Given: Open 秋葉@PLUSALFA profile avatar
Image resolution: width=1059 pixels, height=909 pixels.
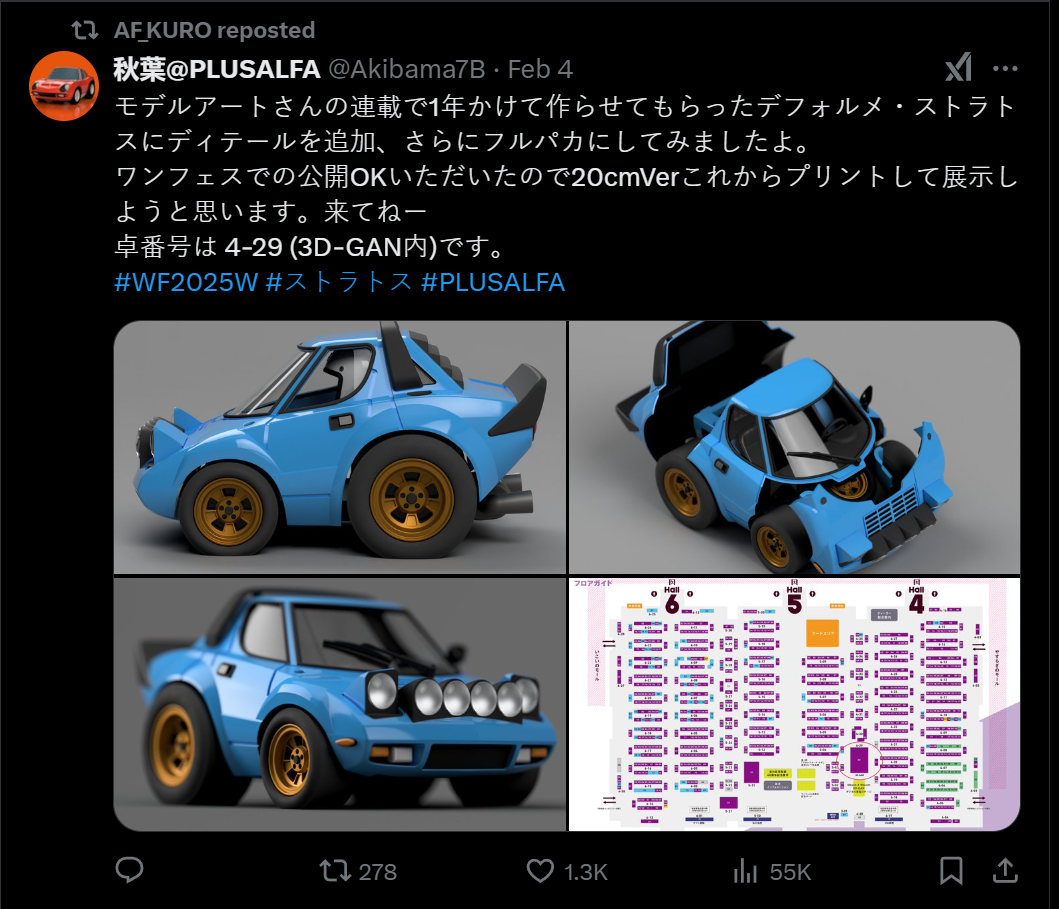Looking at the screenshot, I should click(64, 86).
